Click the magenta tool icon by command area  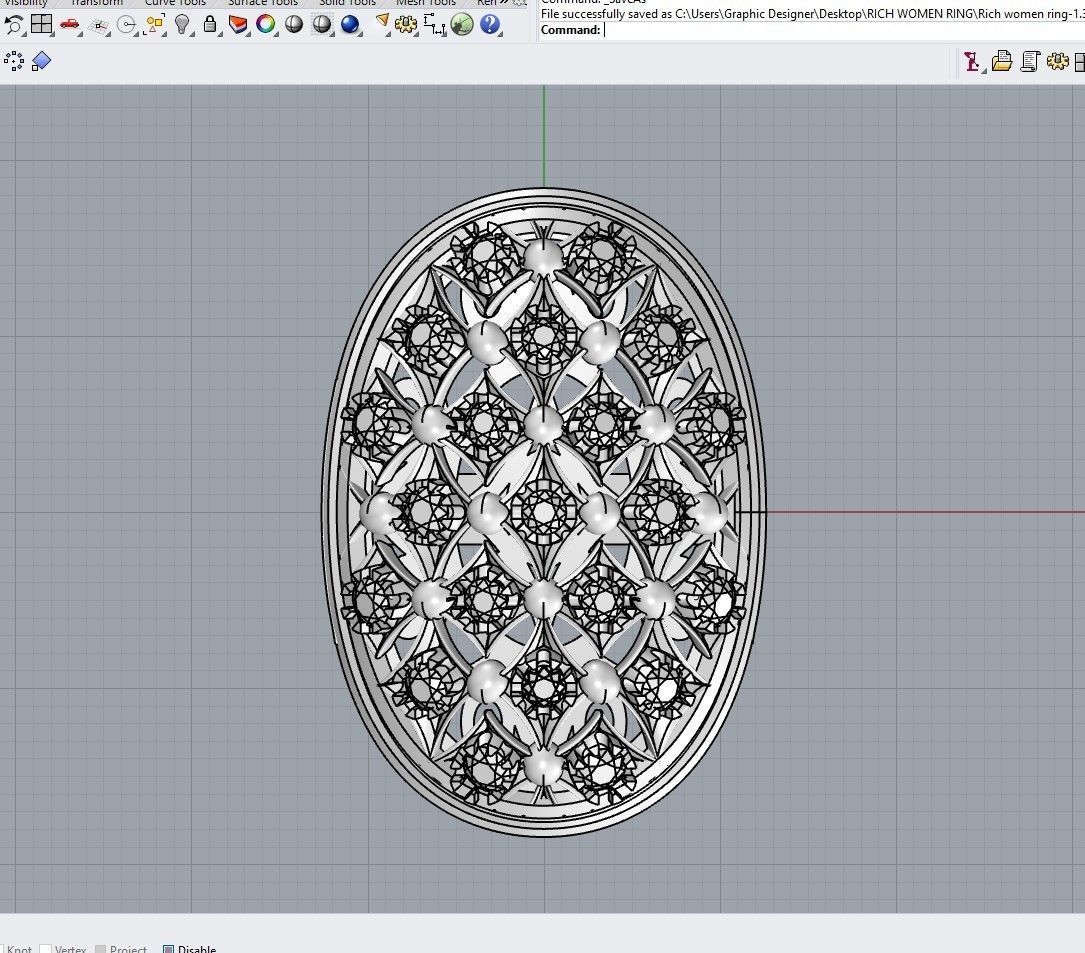[x=972, y=62]
